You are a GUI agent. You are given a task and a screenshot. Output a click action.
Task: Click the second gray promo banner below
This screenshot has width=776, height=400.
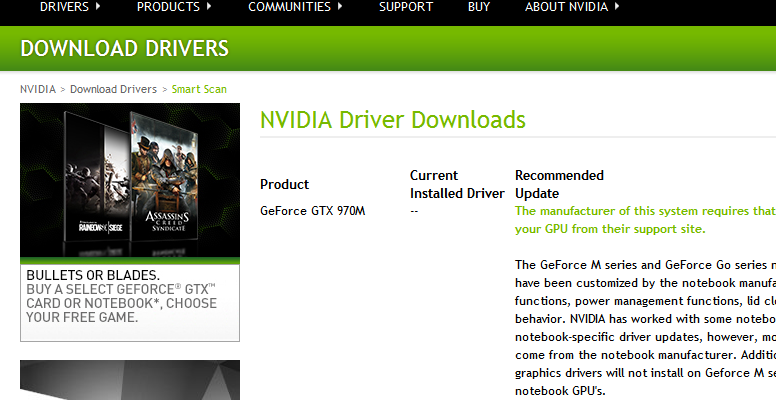click(130, 380)
